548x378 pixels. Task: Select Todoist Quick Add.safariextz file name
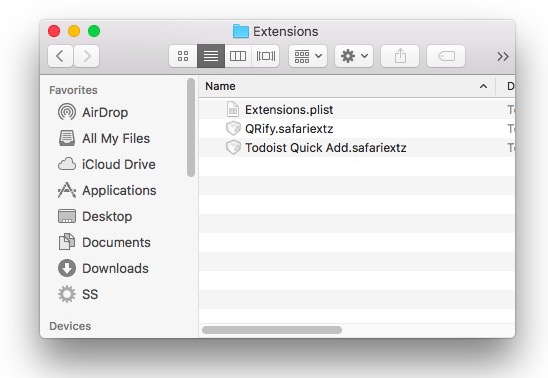pyautogui.click(x=326, y=147)
